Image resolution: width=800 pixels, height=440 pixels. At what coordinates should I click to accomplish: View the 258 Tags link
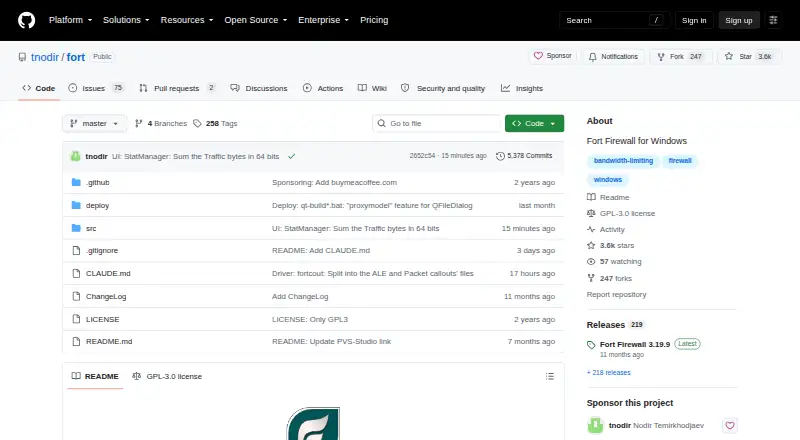click(215, 124)
